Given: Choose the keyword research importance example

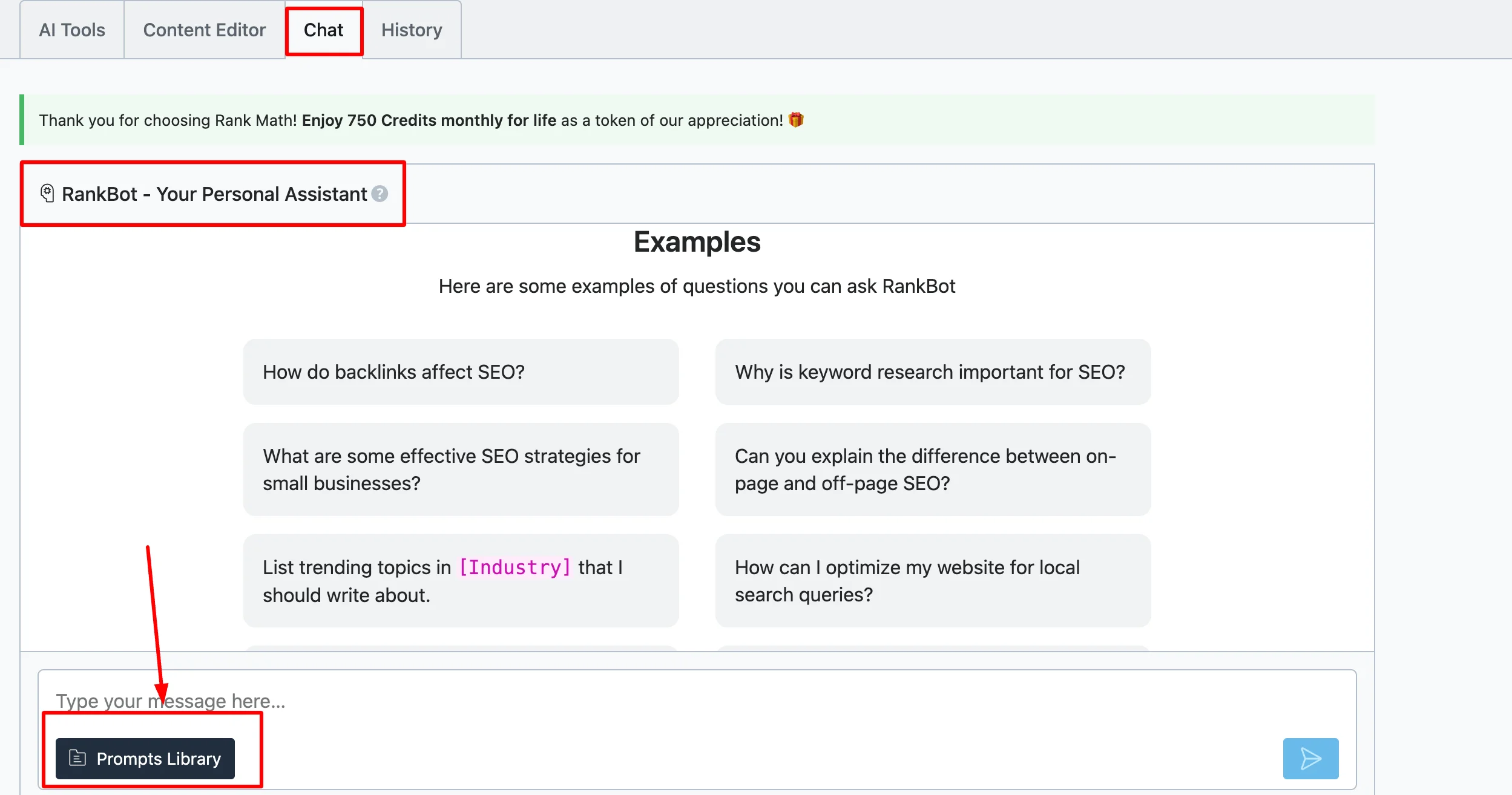Looking at the screenshot, I should 932,371.
